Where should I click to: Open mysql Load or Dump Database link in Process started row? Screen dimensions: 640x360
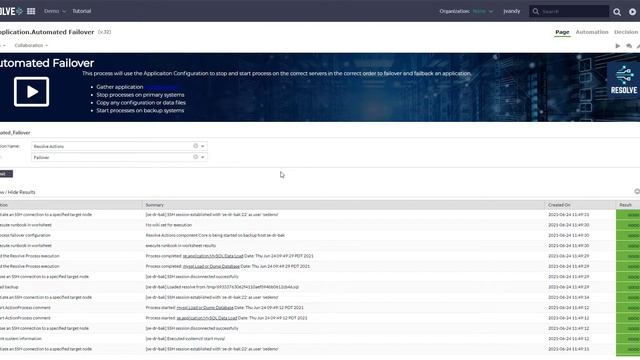point(205,308)
